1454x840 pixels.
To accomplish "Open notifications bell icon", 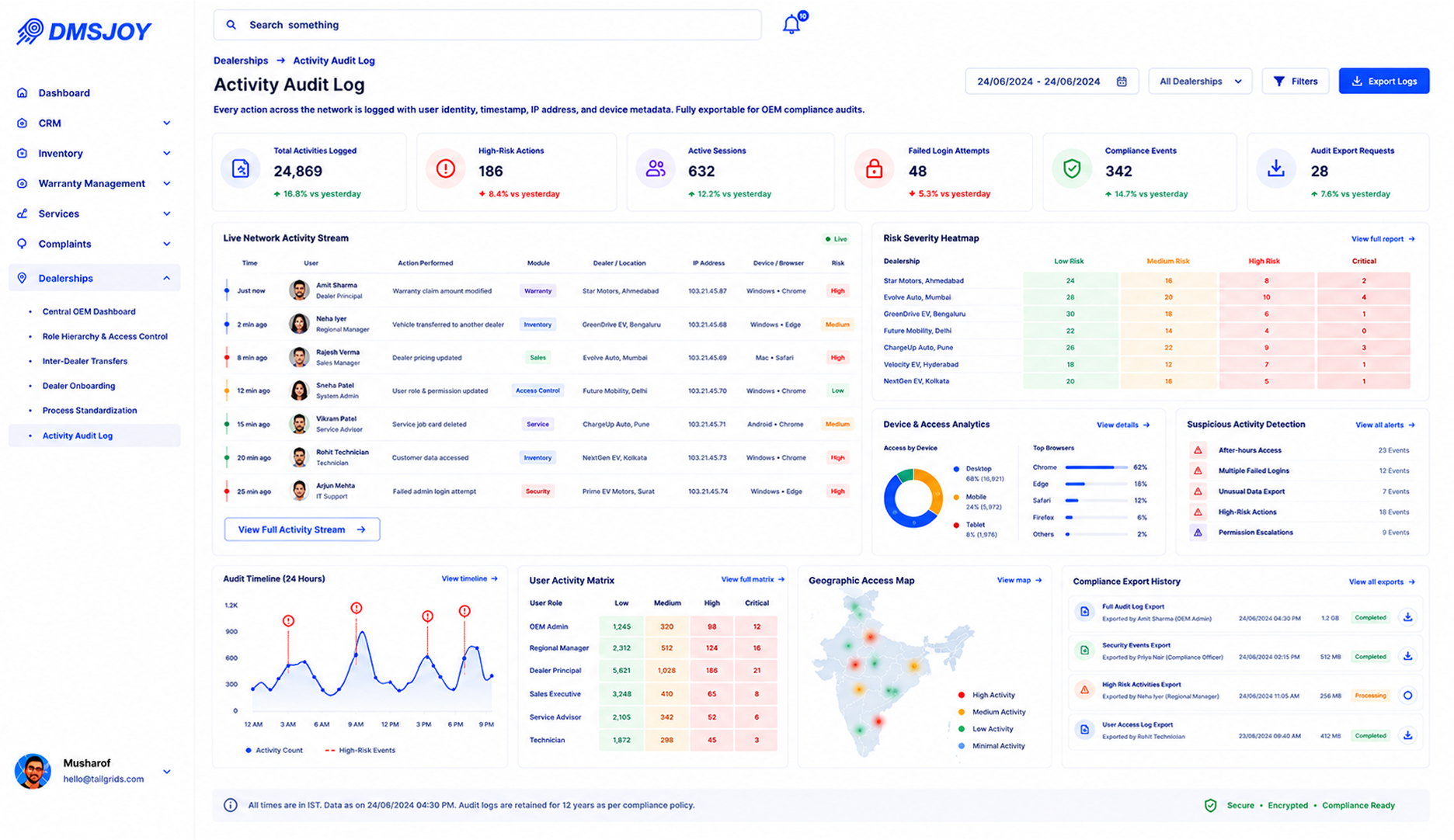I will tap(791, 25).
